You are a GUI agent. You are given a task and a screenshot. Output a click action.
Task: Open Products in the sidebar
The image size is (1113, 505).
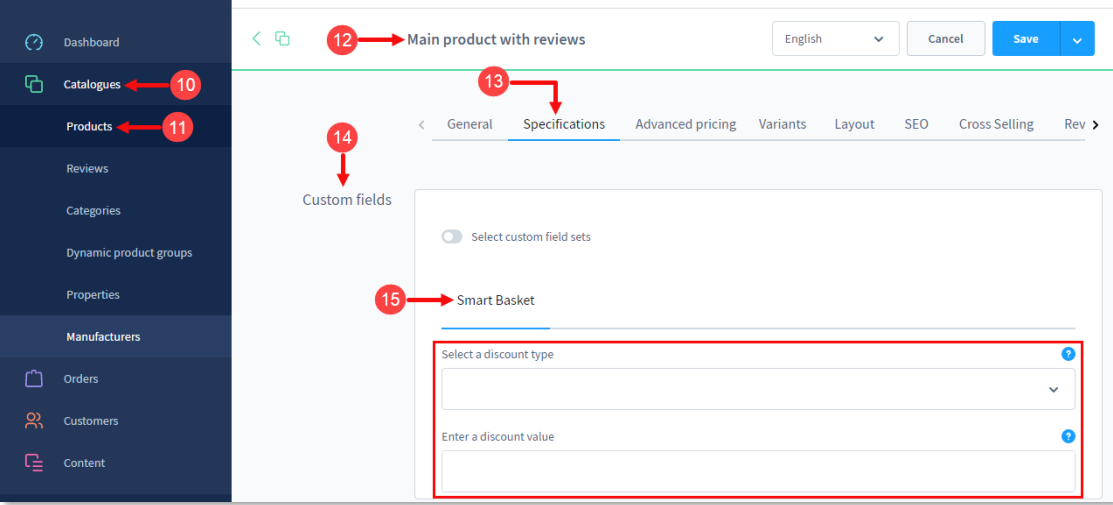tap(89, 126)
